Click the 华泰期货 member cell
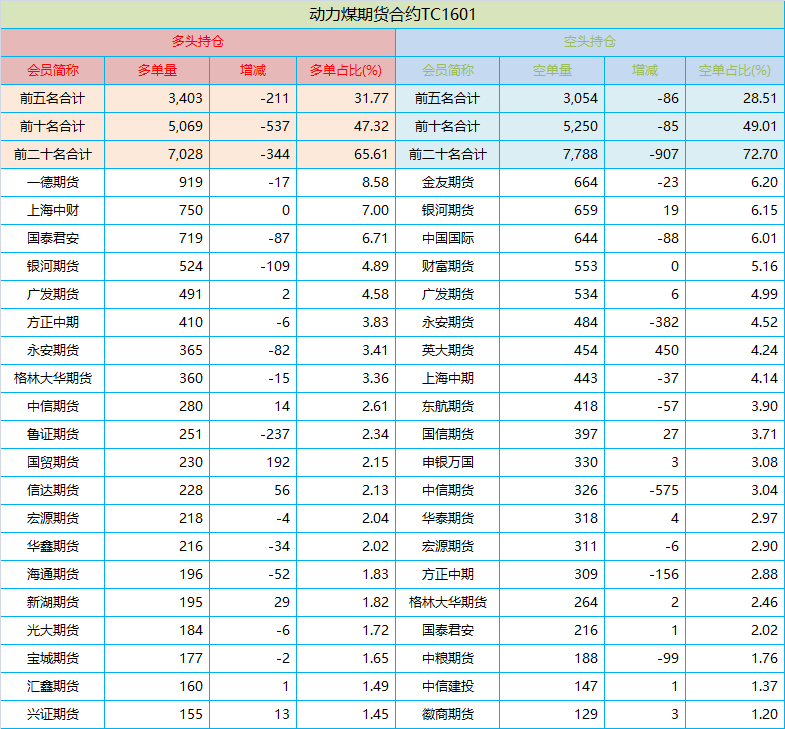The image size is (785, 729). (x=448, y=518)
